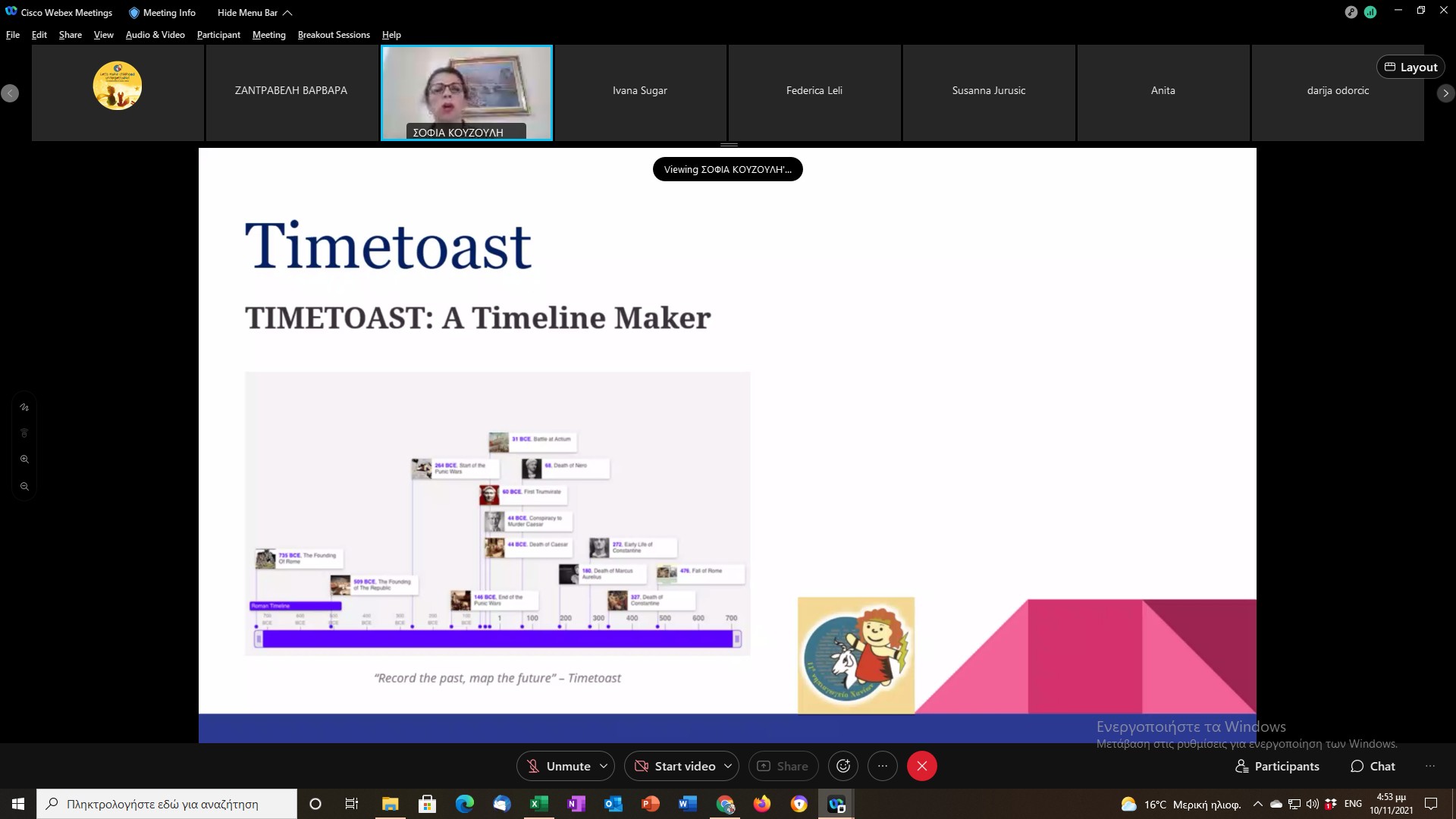The width and height of the screenshot is (1456, 819).
Task: Open panel options ellipsis beside Chat
Action: pos(1430,766)
